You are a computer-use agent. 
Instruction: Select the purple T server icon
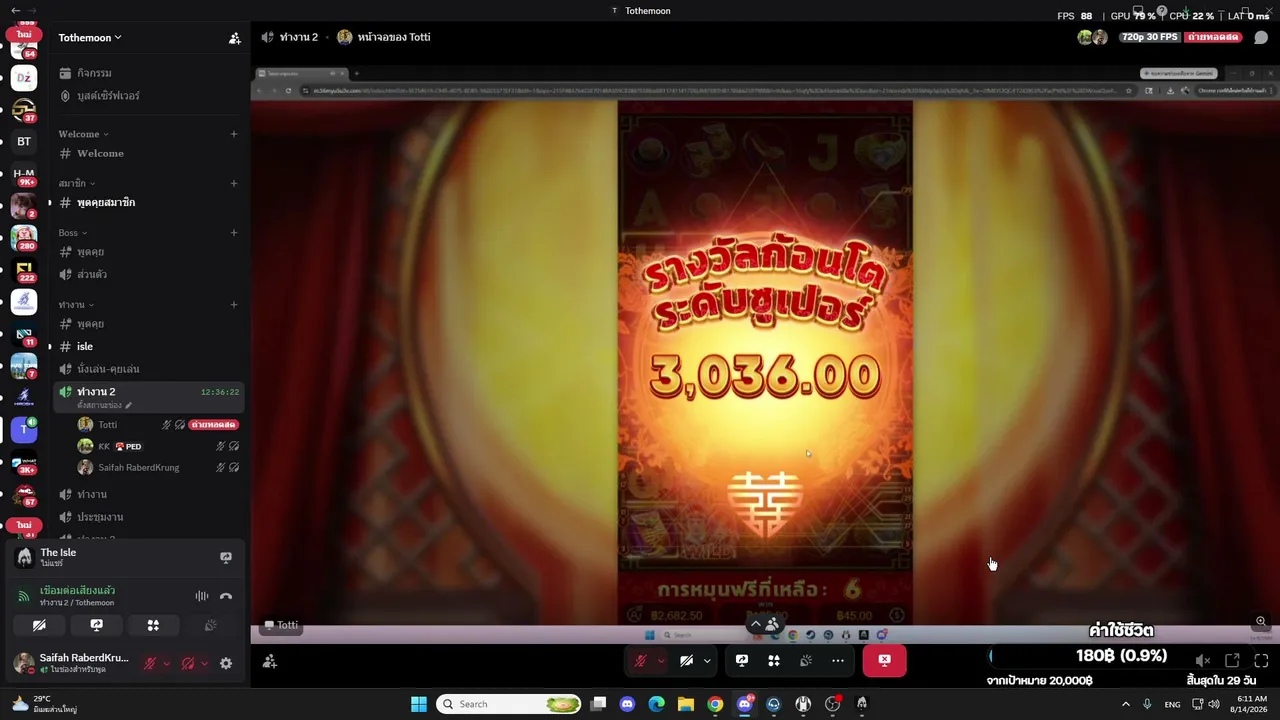(24, 429)
